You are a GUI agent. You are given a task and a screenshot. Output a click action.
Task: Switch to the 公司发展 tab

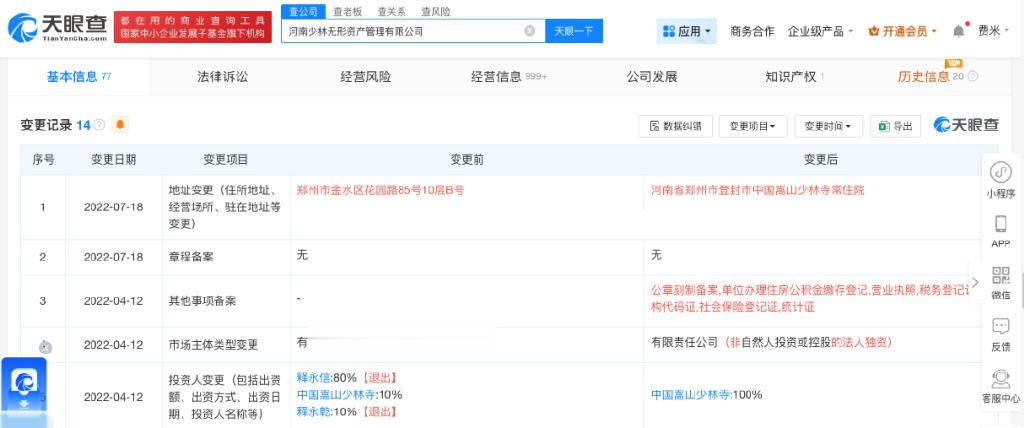[652, 76]
